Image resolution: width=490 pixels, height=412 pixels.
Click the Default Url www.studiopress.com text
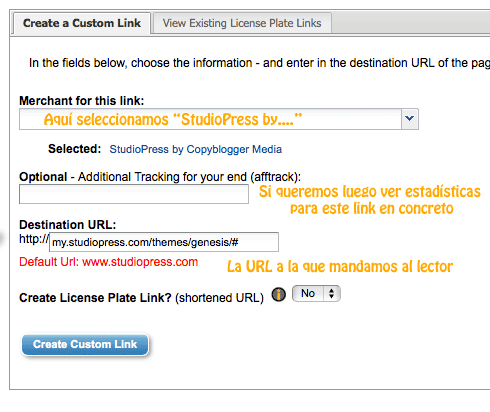coord(109,262)
